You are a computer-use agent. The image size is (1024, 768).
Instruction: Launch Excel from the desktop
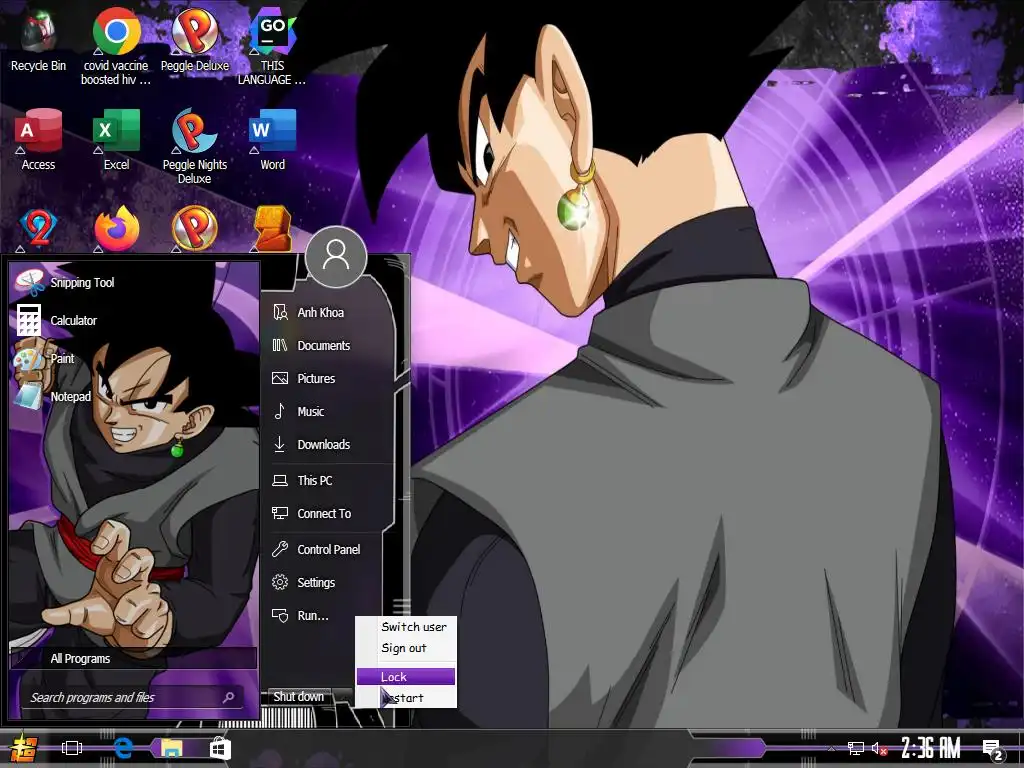(116, 140)
